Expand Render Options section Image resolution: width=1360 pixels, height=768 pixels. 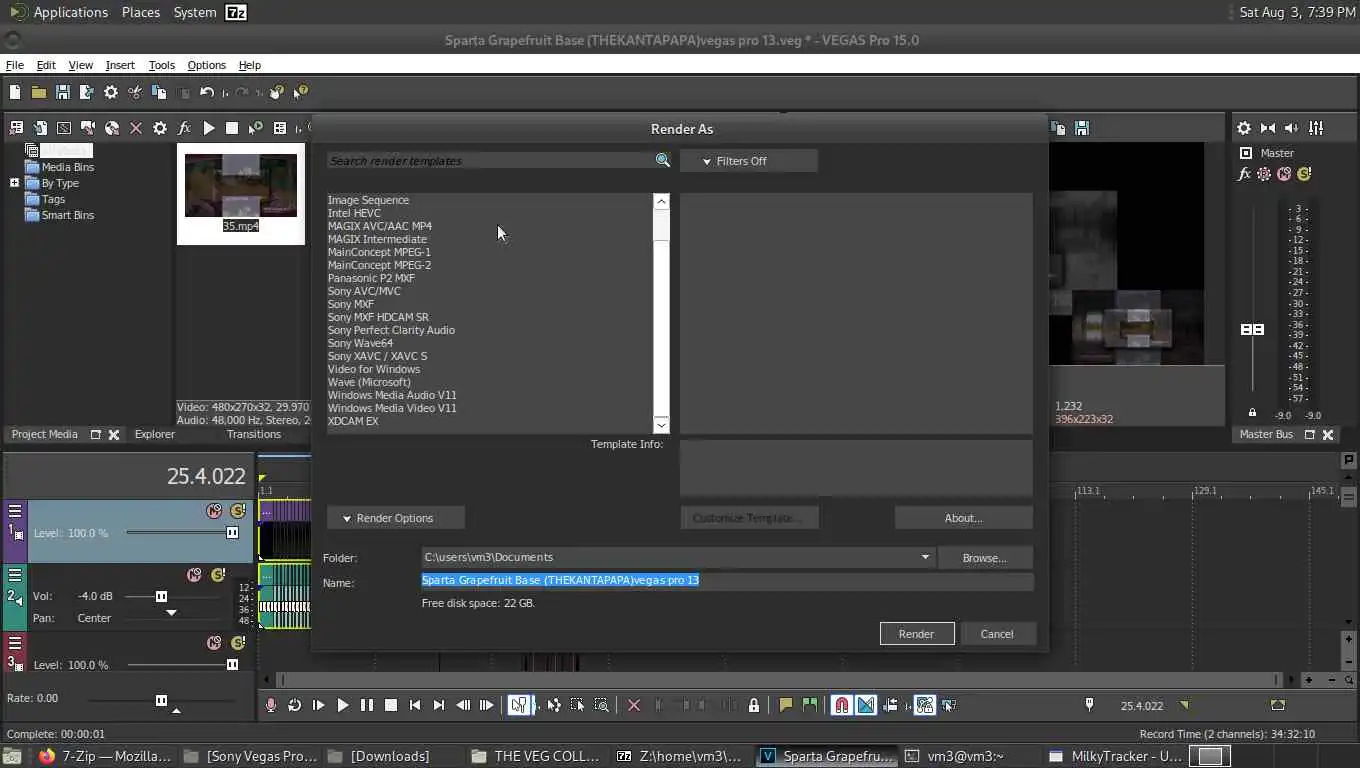coord(396,518)
